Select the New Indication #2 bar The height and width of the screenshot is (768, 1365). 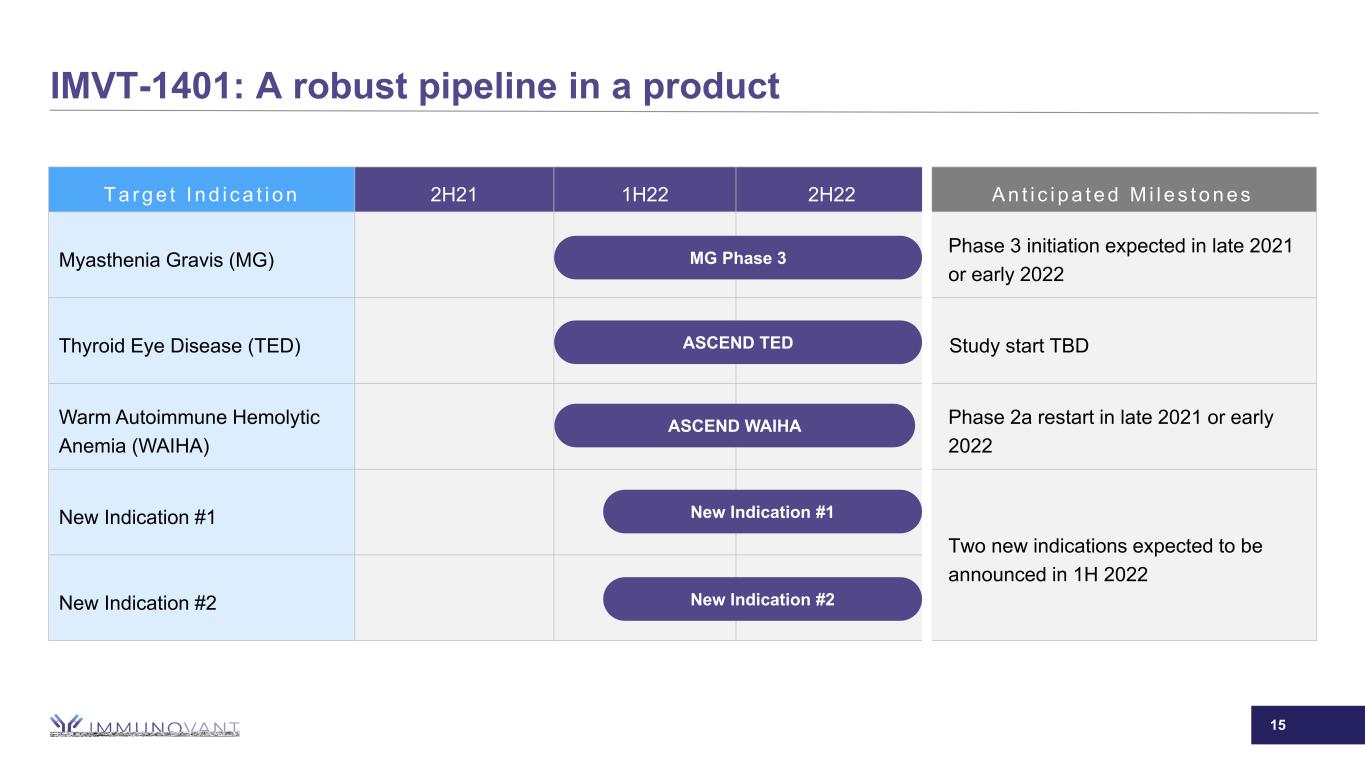pyautogui.click(x=761, y=599)
